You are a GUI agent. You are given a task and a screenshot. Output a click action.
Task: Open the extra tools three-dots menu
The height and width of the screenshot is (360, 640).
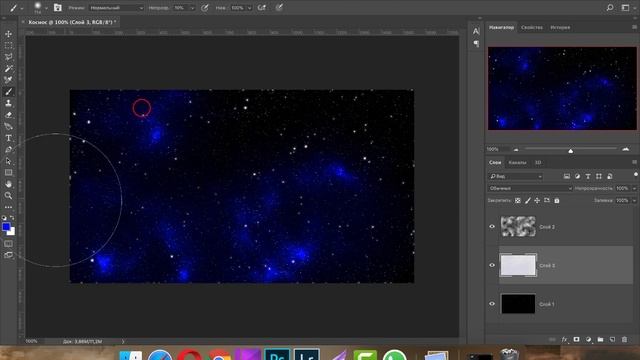coord(8,207)
